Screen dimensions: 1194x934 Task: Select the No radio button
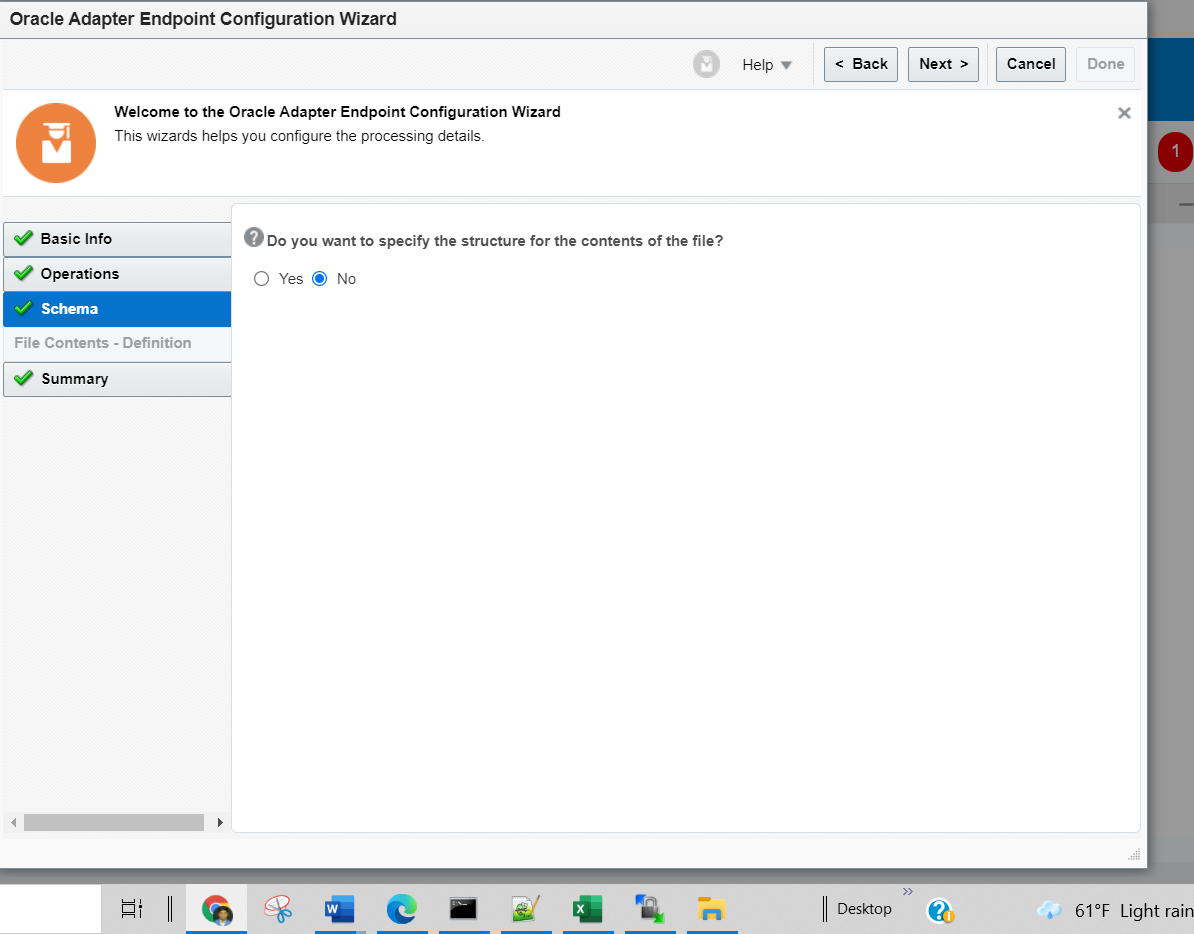click(320, 279)
